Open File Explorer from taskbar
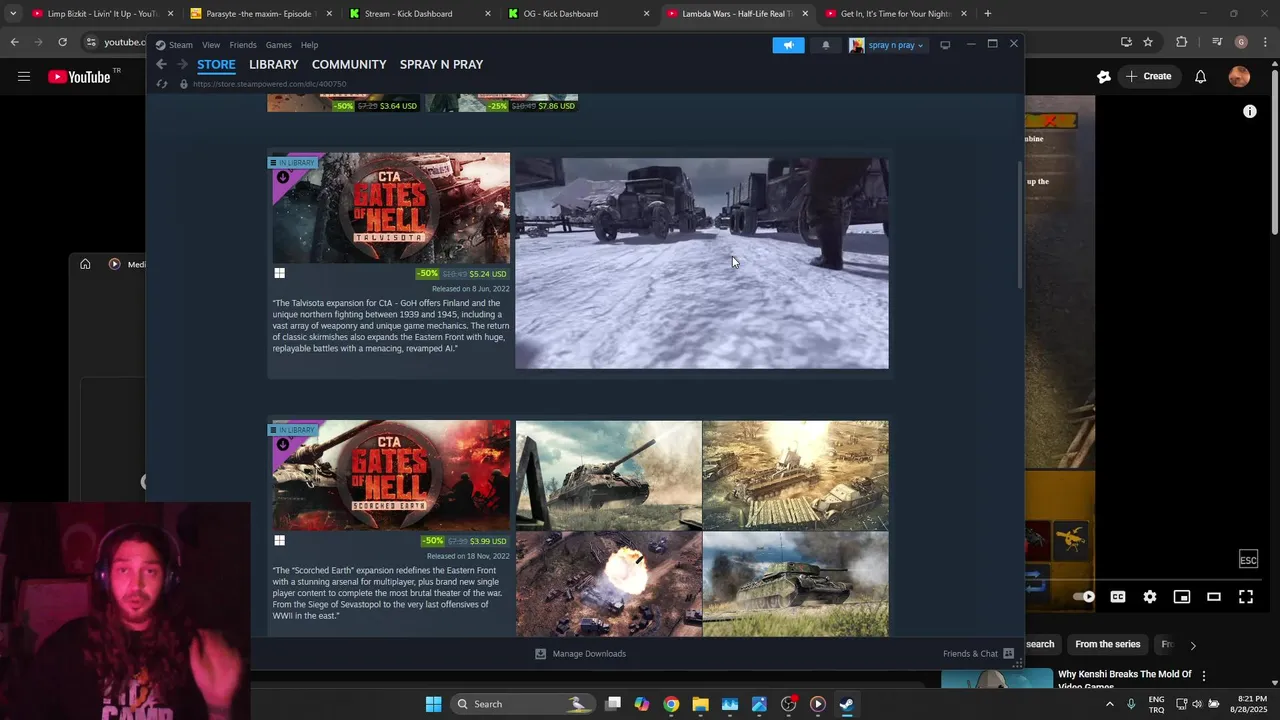Viewport: 1280px width, 720px height. click(700, 704)
